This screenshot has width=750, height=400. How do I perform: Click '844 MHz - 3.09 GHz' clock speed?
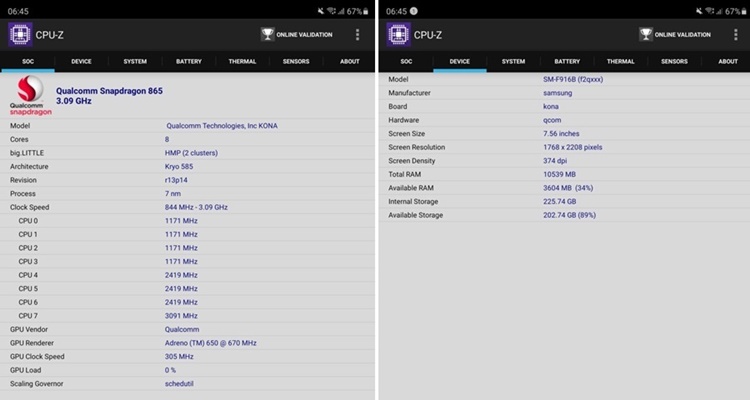pyautogui.click(x=196, y=207)
